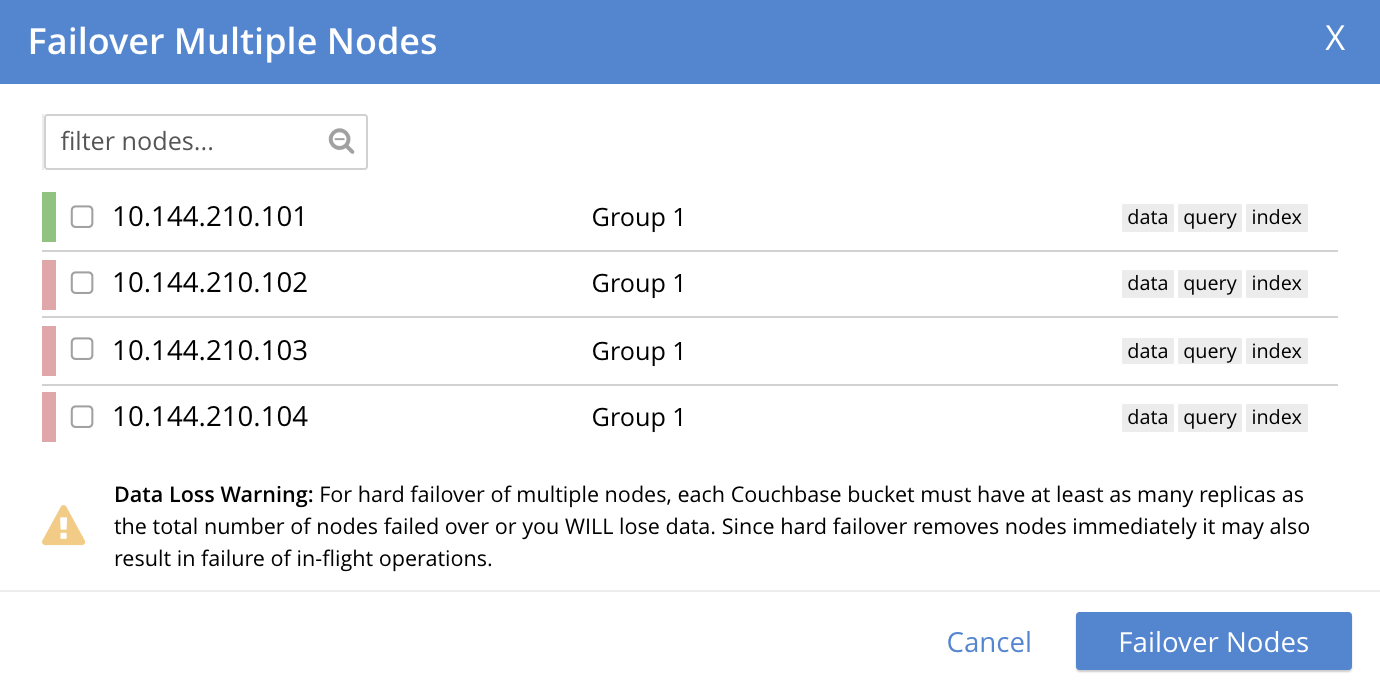Click the yellow warning triangle icon

[64, 526]
